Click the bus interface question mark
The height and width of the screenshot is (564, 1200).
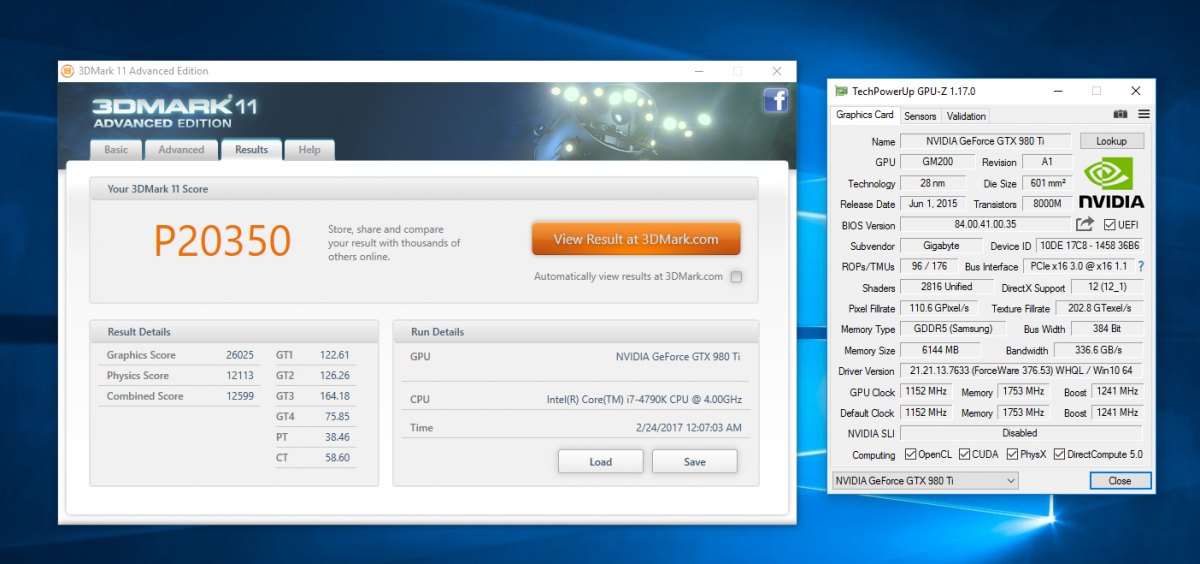point(1141,267)
